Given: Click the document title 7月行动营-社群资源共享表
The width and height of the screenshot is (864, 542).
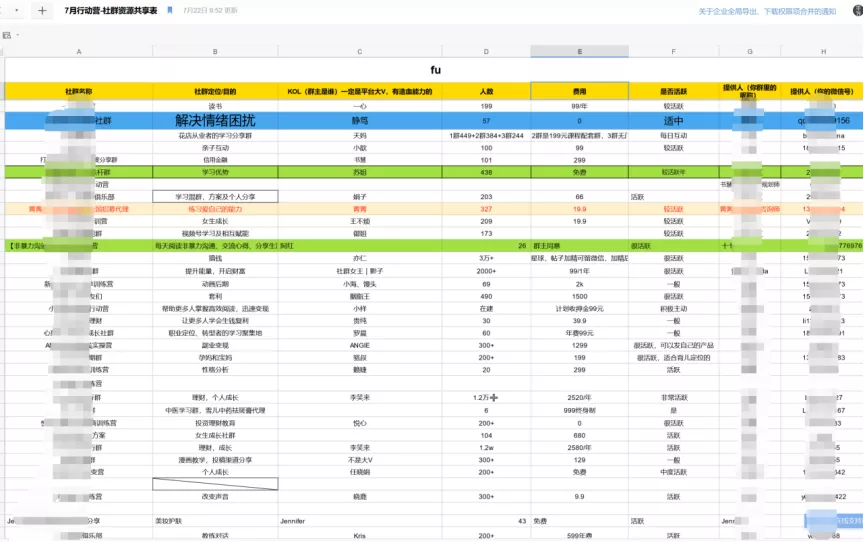Looking at the screenshot, I should (x=111, y=10).
